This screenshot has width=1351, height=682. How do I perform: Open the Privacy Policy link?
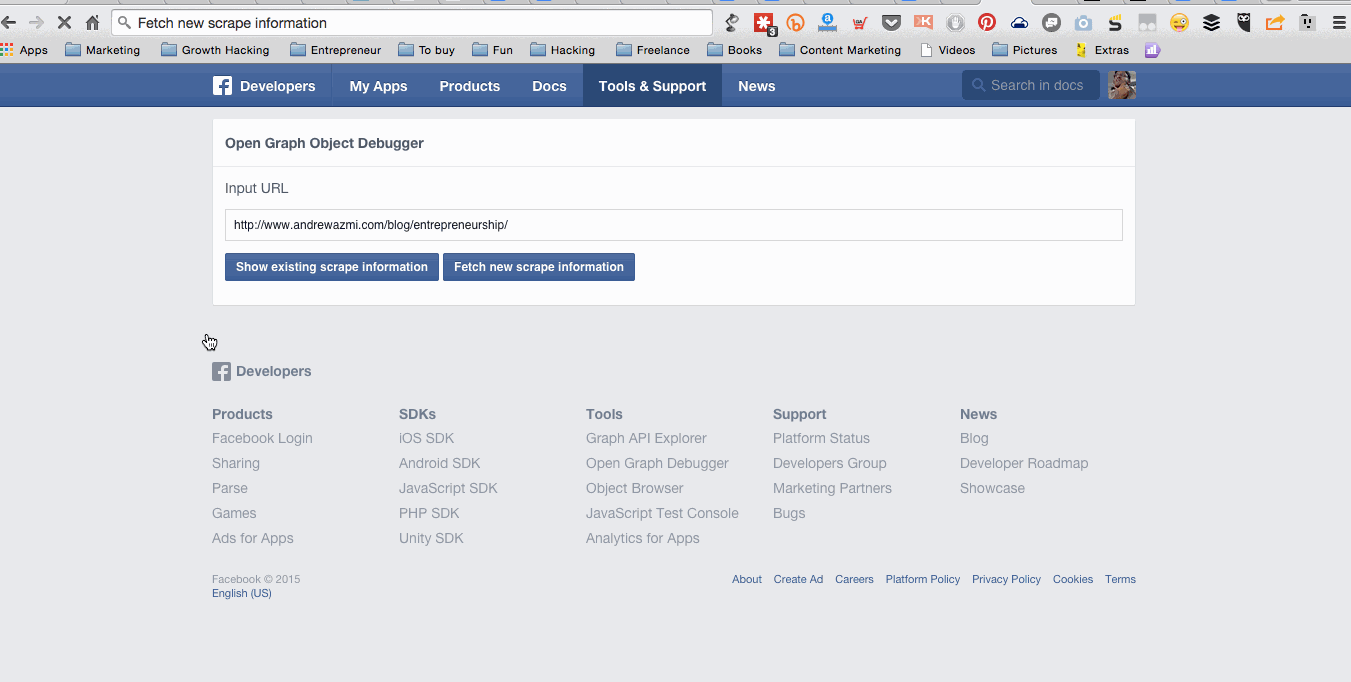click(1006, 579)
